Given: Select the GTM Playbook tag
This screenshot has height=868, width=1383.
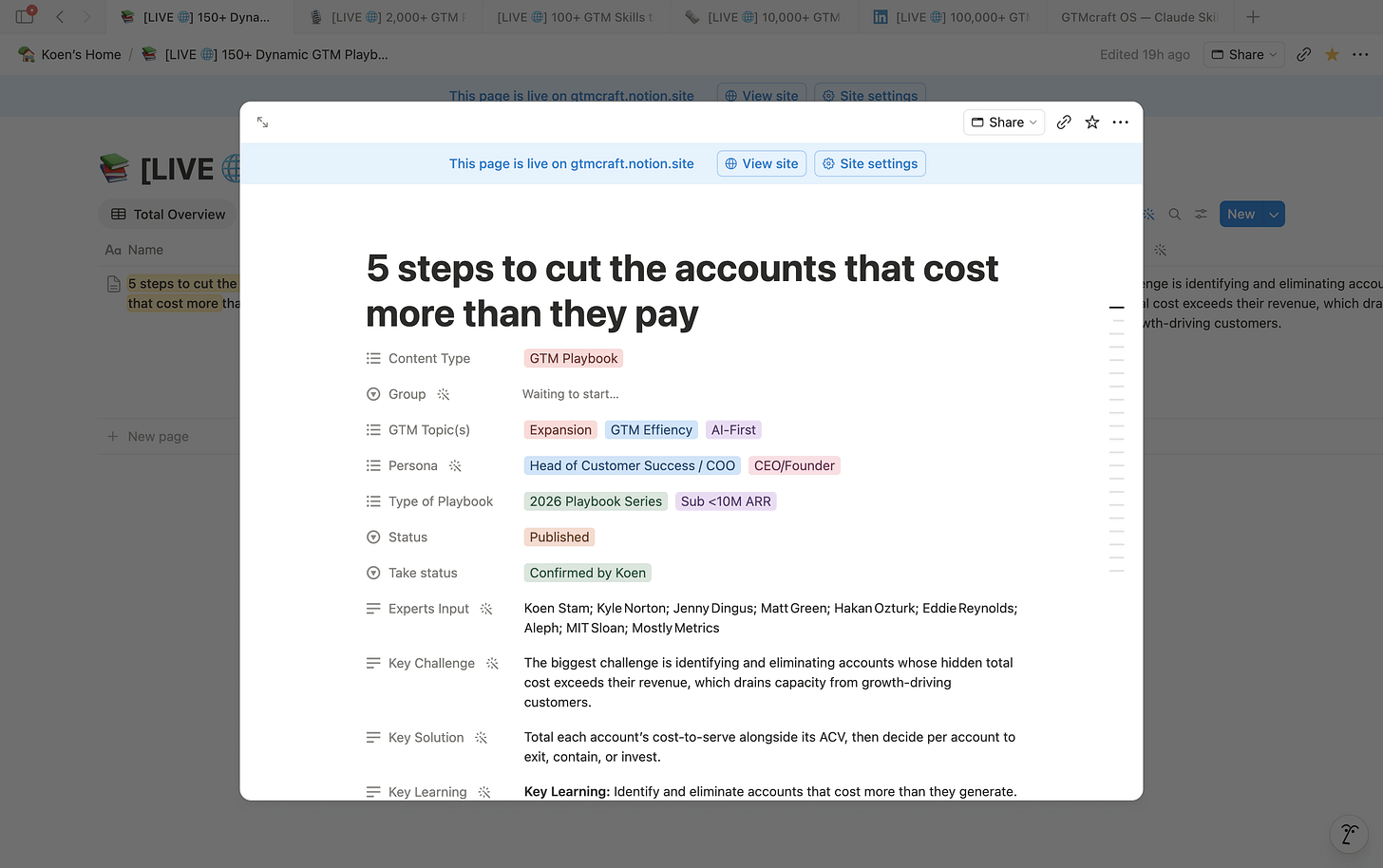Looking at the screenshot, I should (574, 358).
